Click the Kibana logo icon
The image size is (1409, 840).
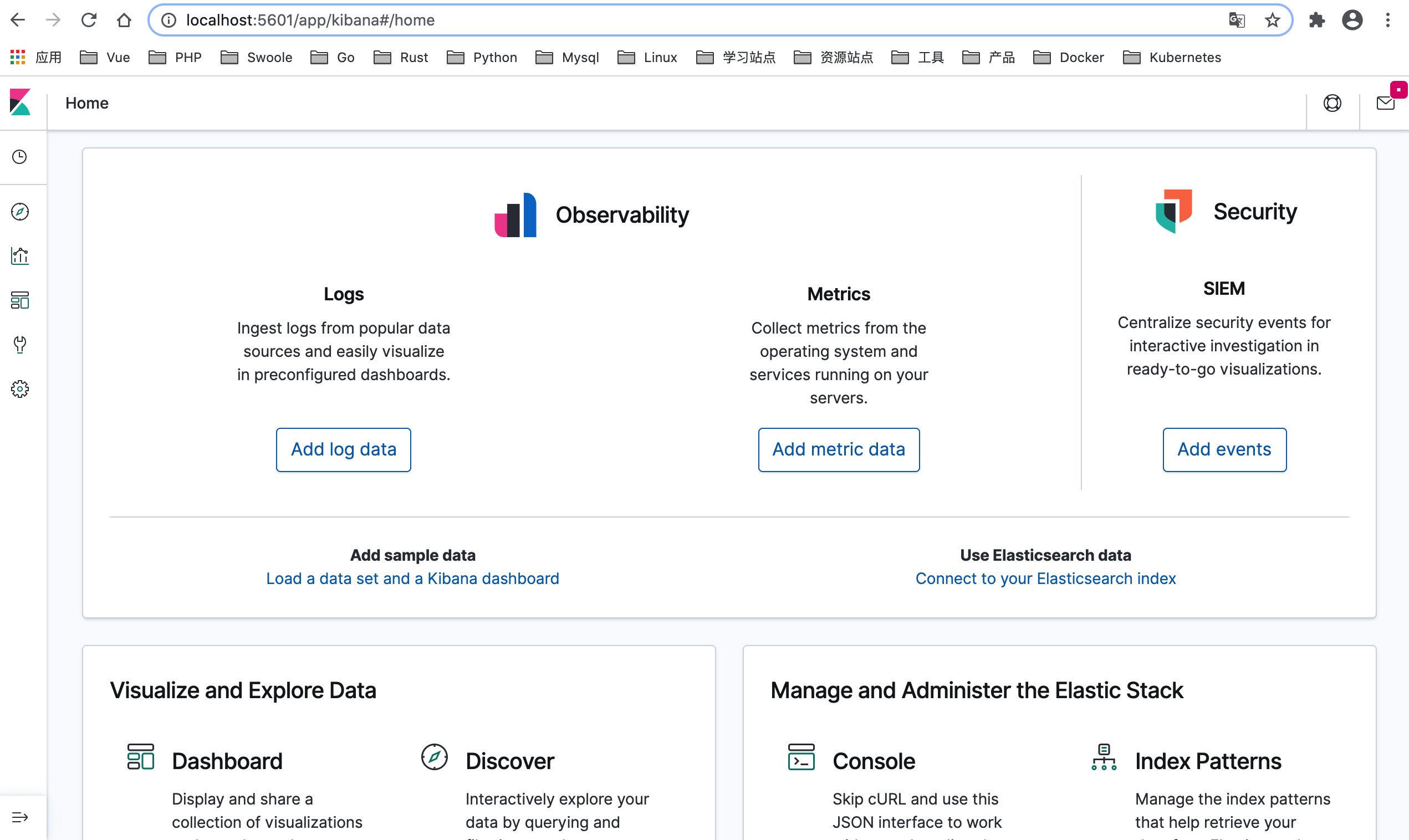20,103
